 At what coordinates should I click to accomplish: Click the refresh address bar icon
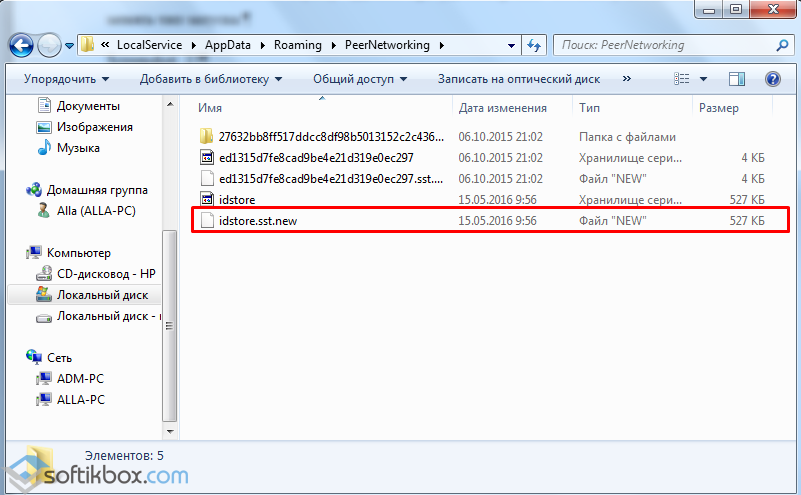(533, 45)
